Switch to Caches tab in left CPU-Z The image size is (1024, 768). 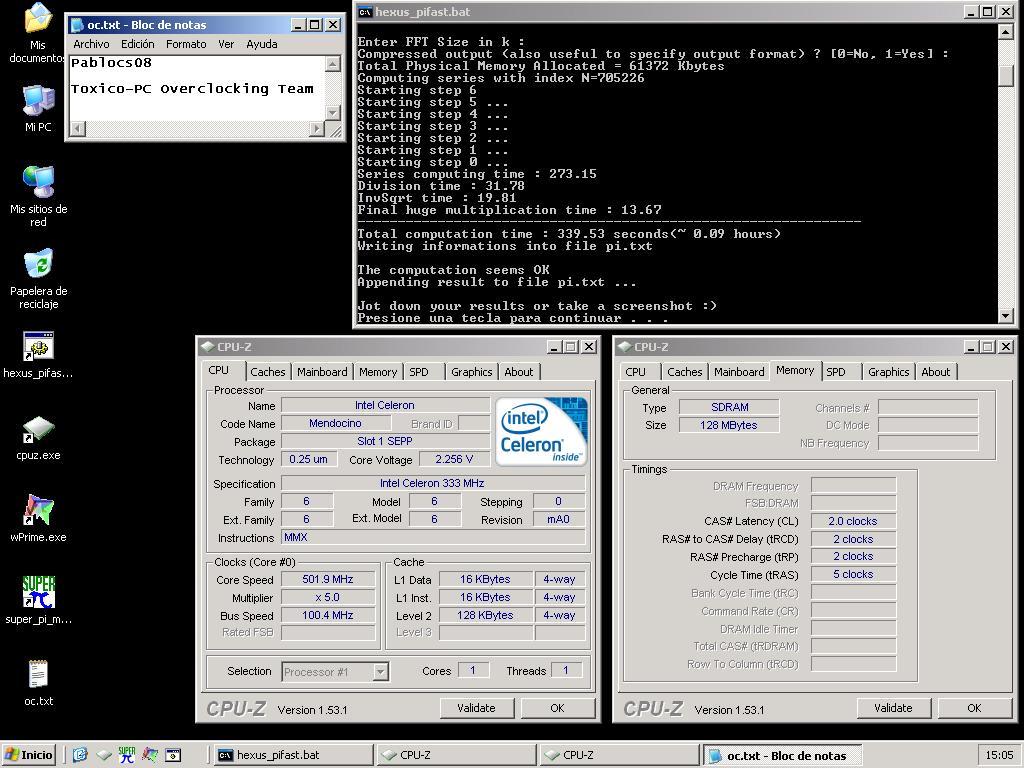coord(268,372)
